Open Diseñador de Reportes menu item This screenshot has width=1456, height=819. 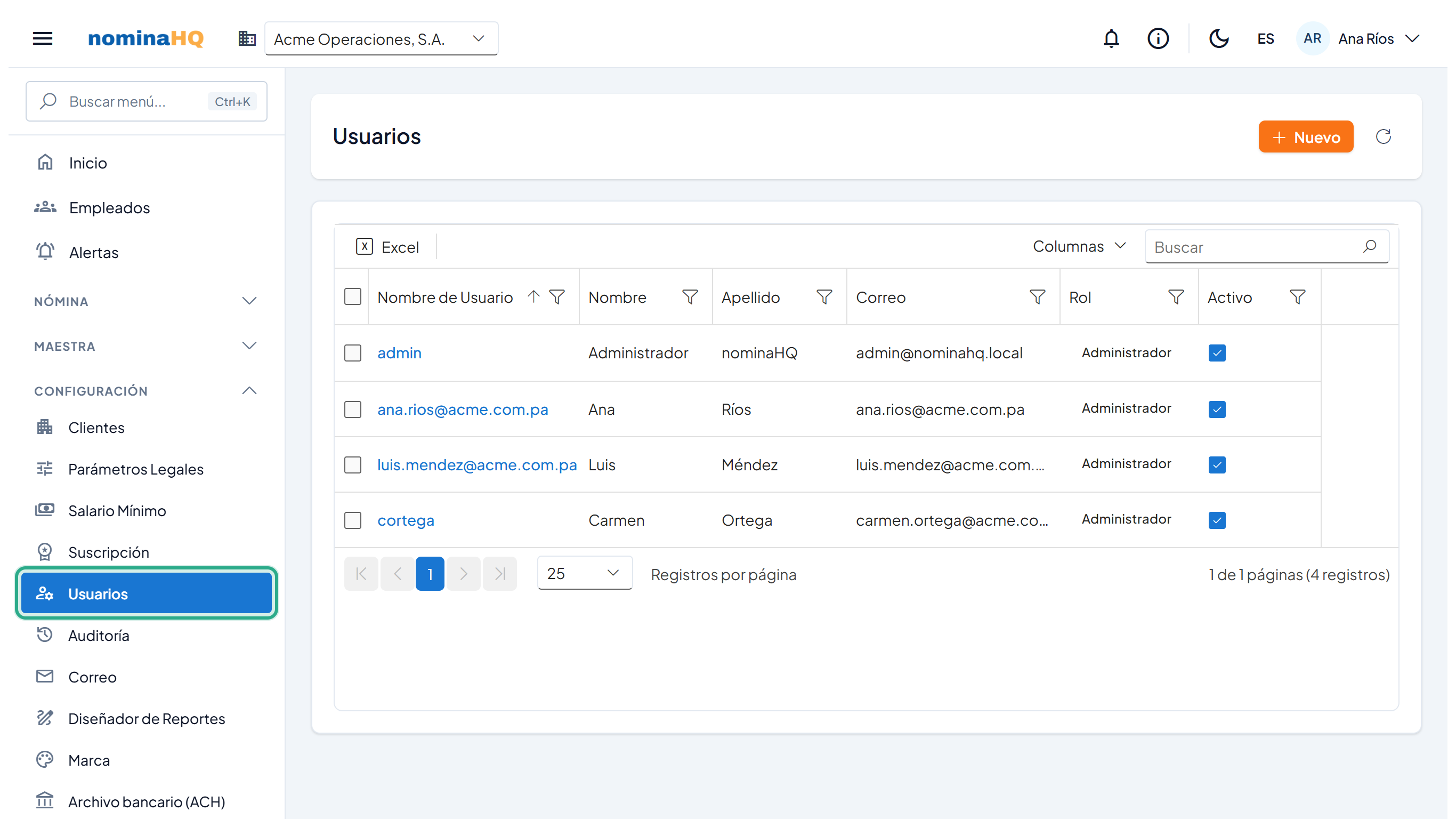click(x=146, y=718)
